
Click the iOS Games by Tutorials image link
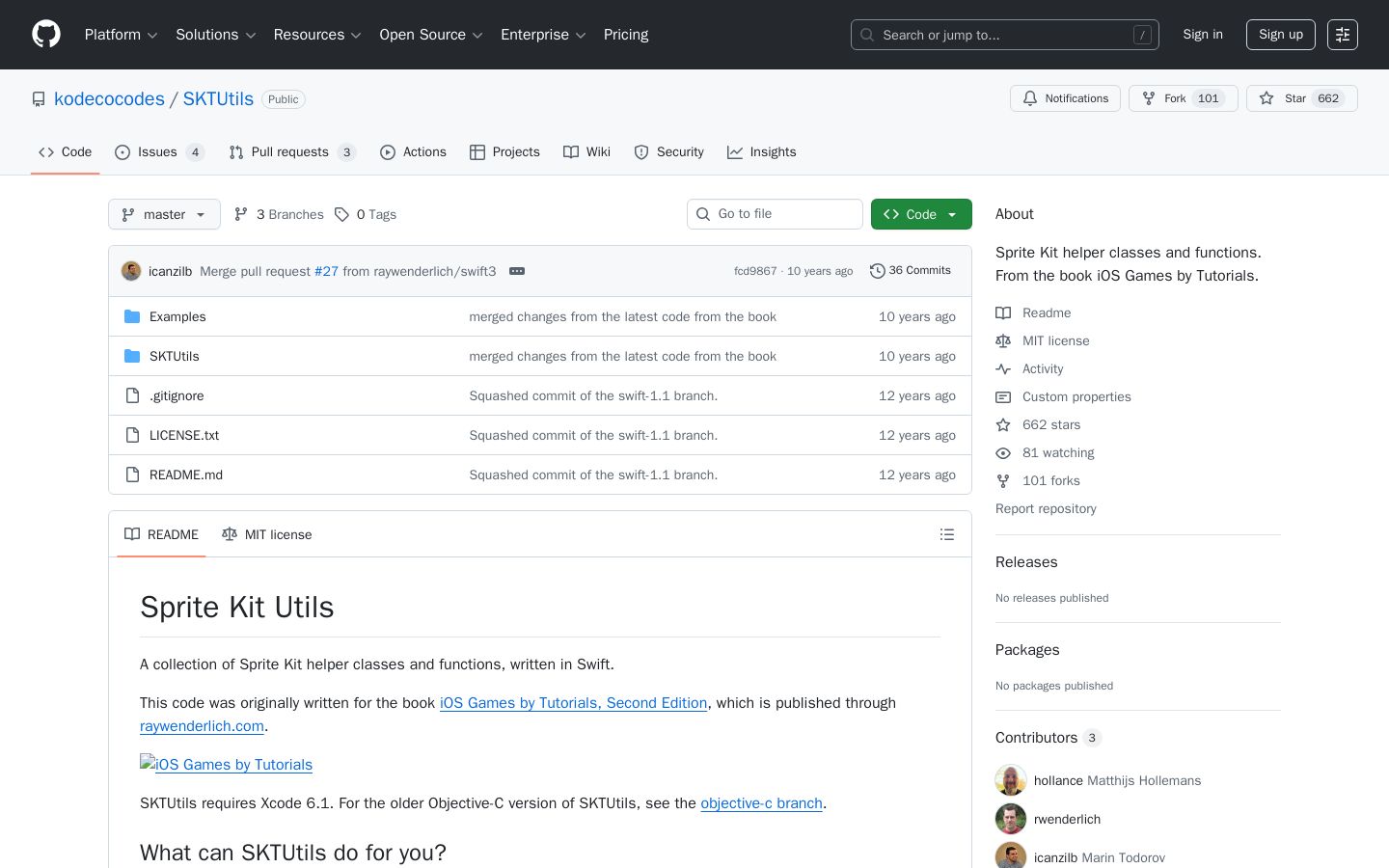tap(226, 764)
